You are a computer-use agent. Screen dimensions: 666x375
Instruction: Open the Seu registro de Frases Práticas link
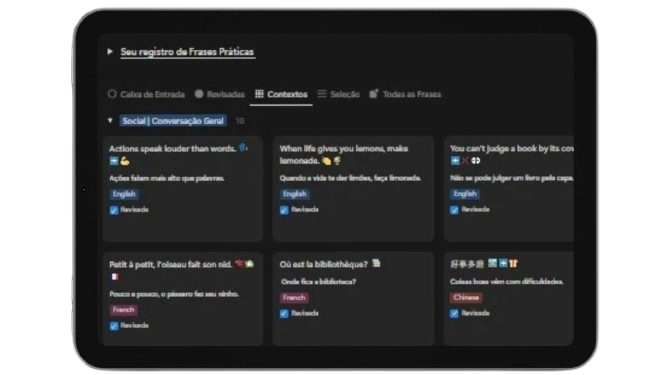click(x=187, y=52)
